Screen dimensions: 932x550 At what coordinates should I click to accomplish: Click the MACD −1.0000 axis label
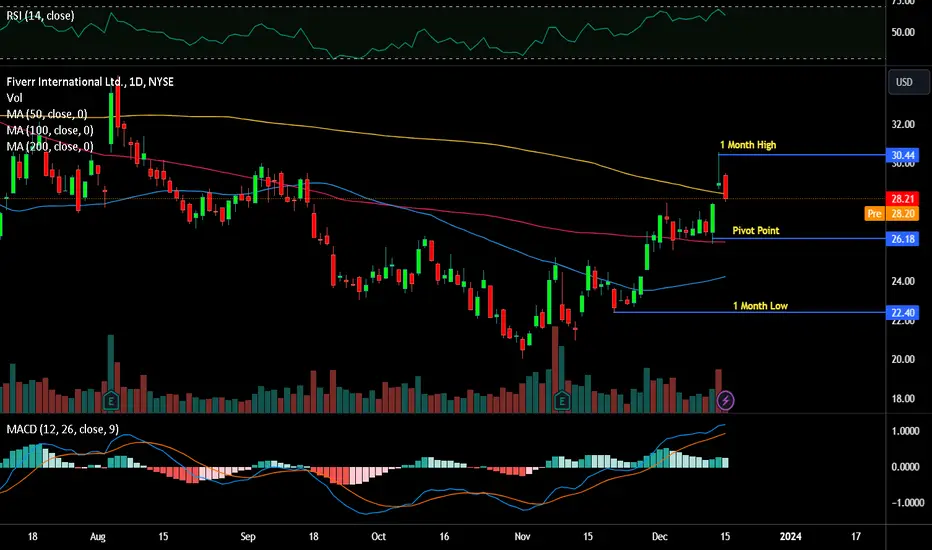(x=908, y=502)
